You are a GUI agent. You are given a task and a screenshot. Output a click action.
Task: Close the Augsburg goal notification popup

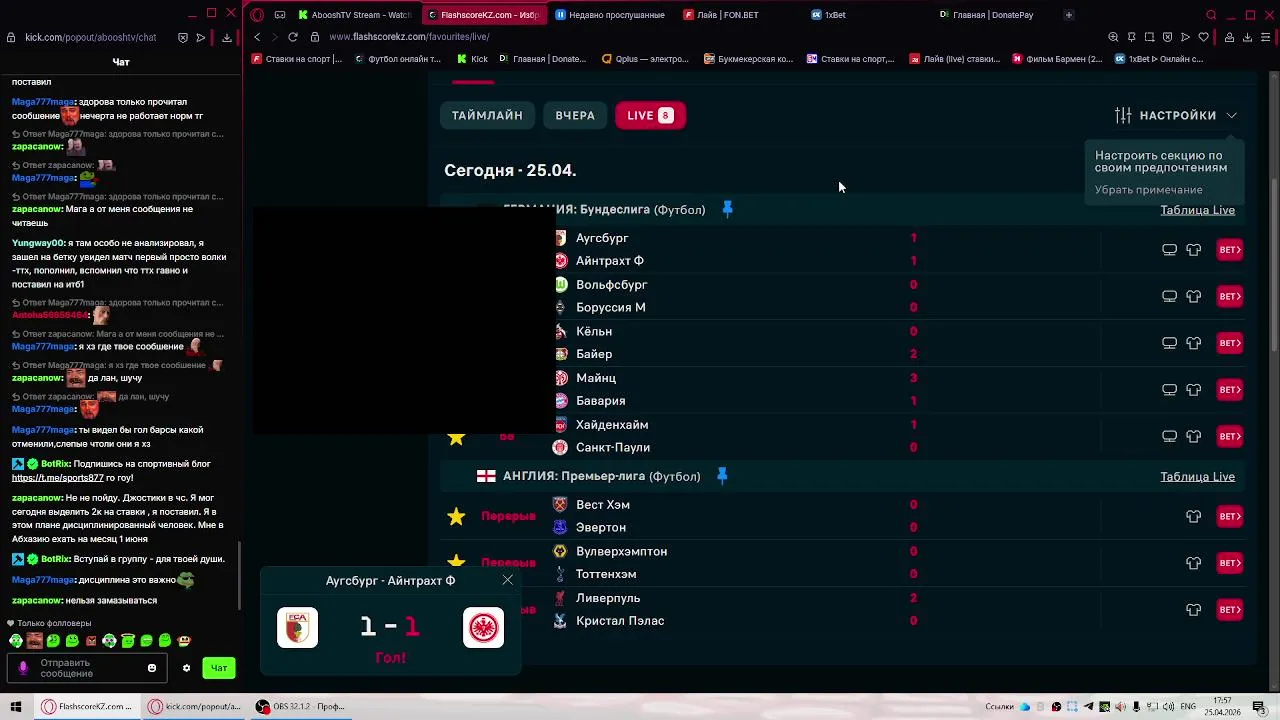pos(508,580)
